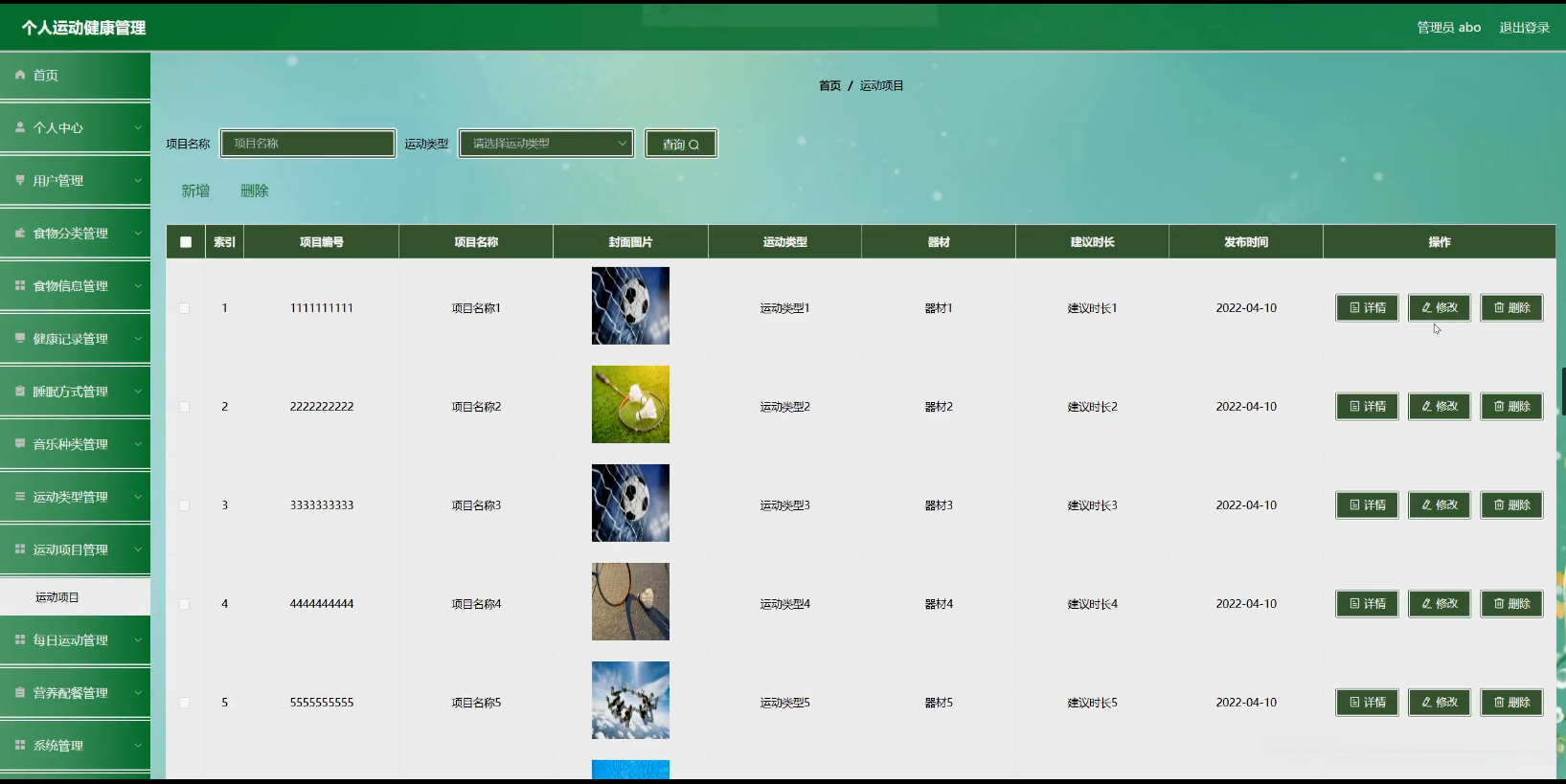The width and height of the screenshot is (1566, 784).
Task: Click the icon beside 营养配餐管理
Action: pyautogui.click(x=20, y=692)
